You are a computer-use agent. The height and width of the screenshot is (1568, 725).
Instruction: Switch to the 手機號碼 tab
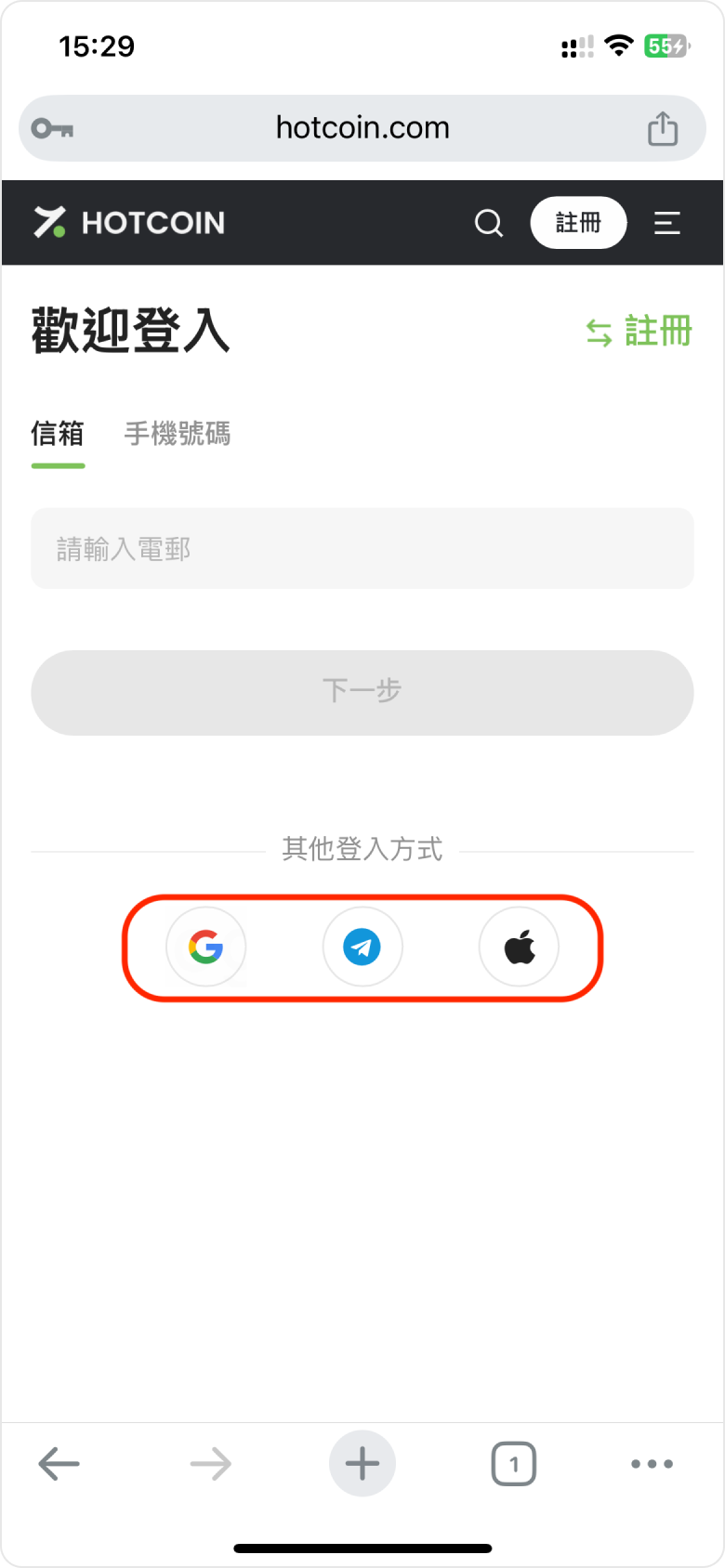178,434
